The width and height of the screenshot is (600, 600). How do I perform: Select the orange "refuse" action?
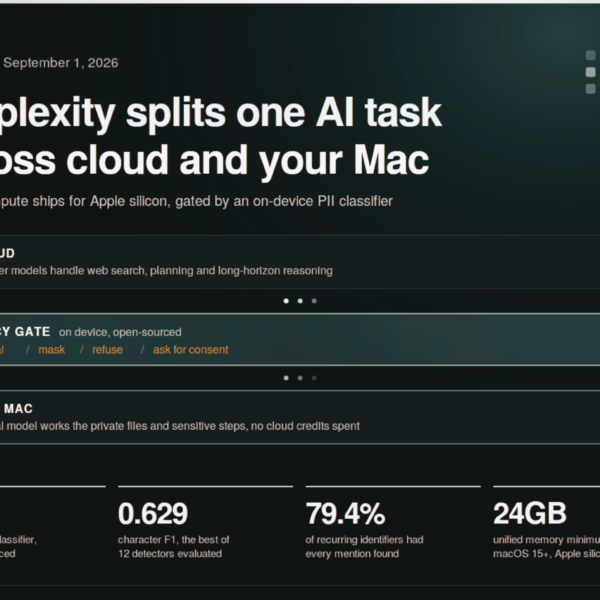(x=108, y=350)
